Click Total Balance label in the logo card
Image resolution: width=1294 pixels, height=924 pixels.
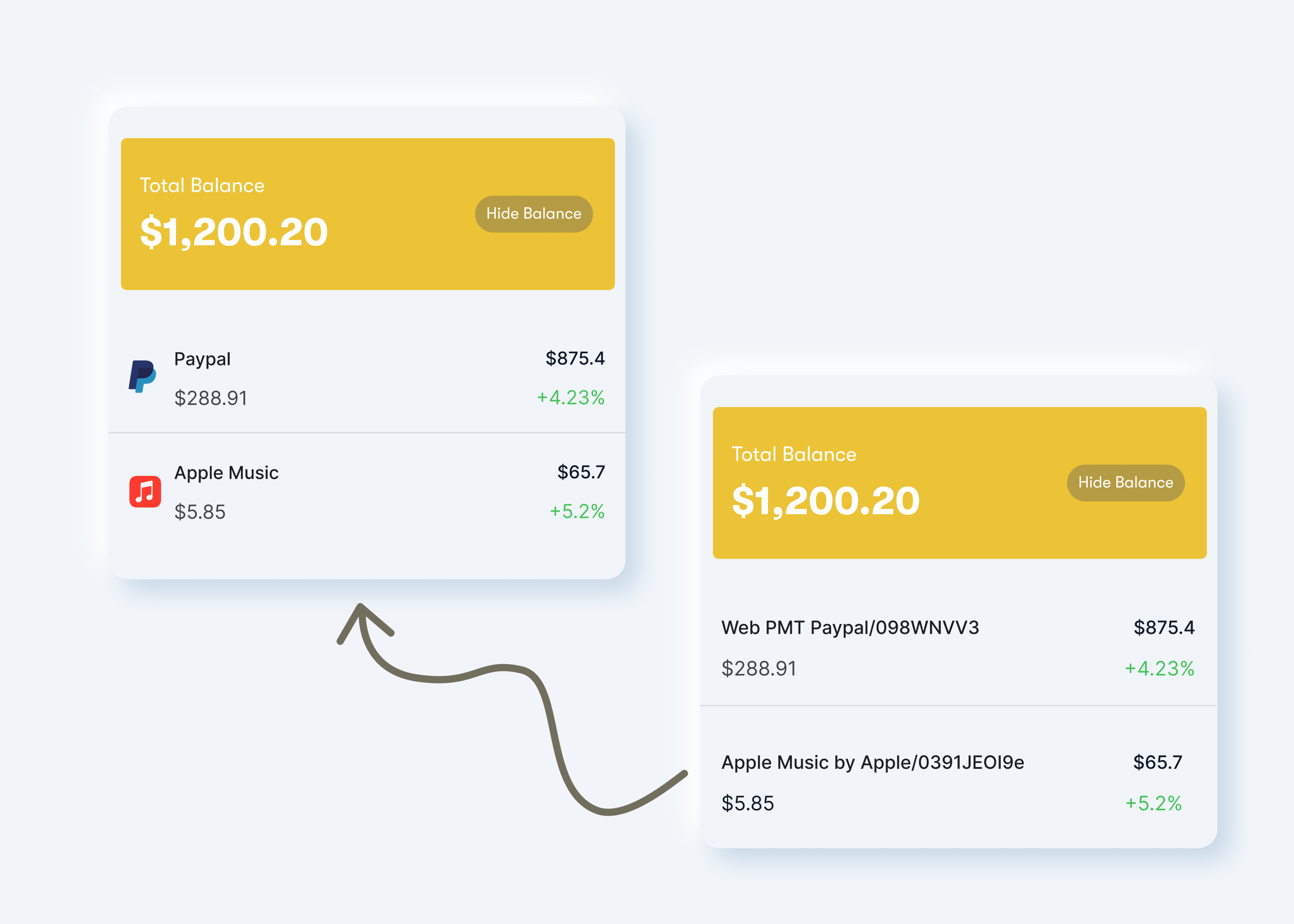tap(202, 185)
